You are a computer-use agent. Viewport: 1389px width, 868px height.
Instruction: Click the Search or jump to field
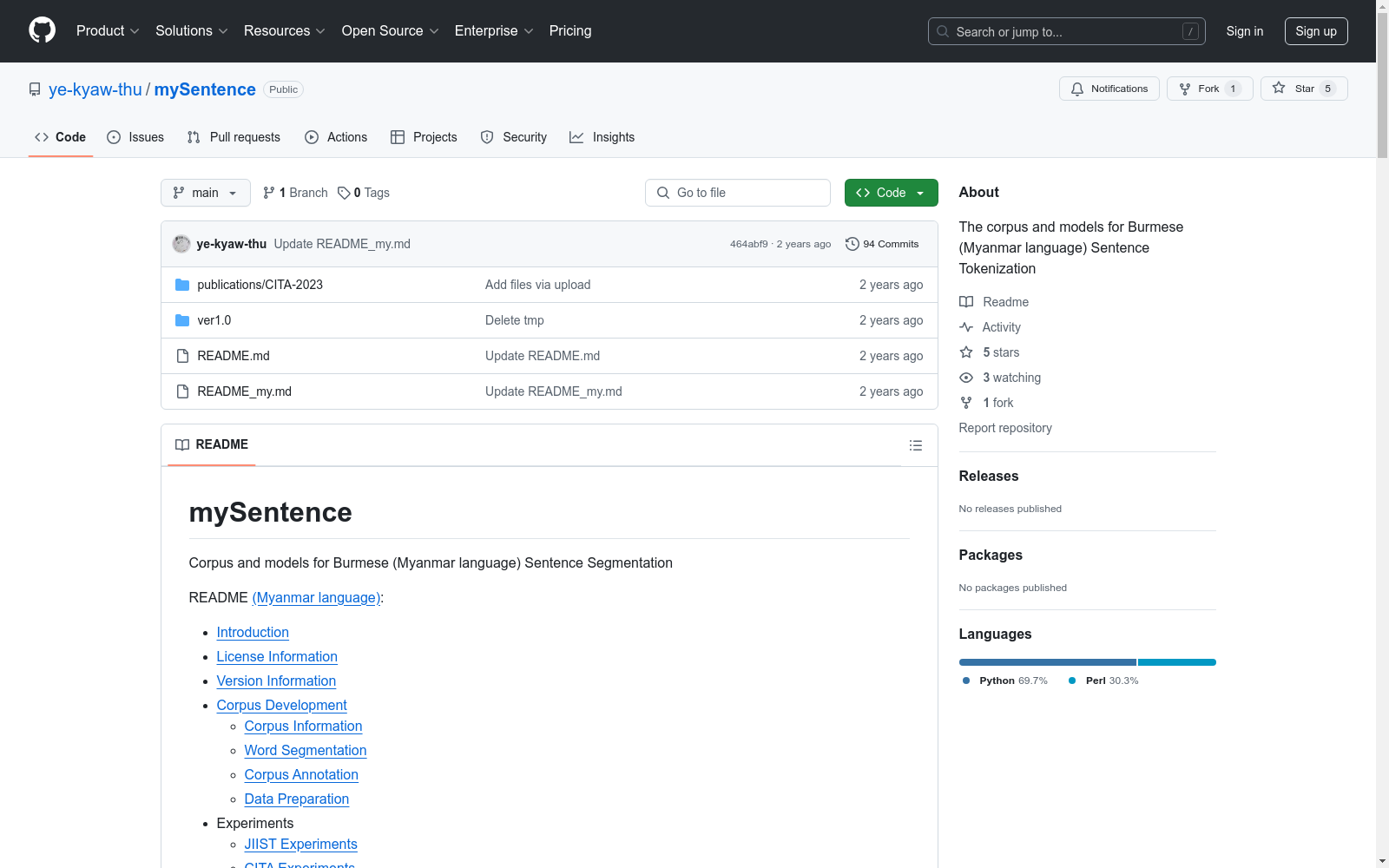[1067, 31]
